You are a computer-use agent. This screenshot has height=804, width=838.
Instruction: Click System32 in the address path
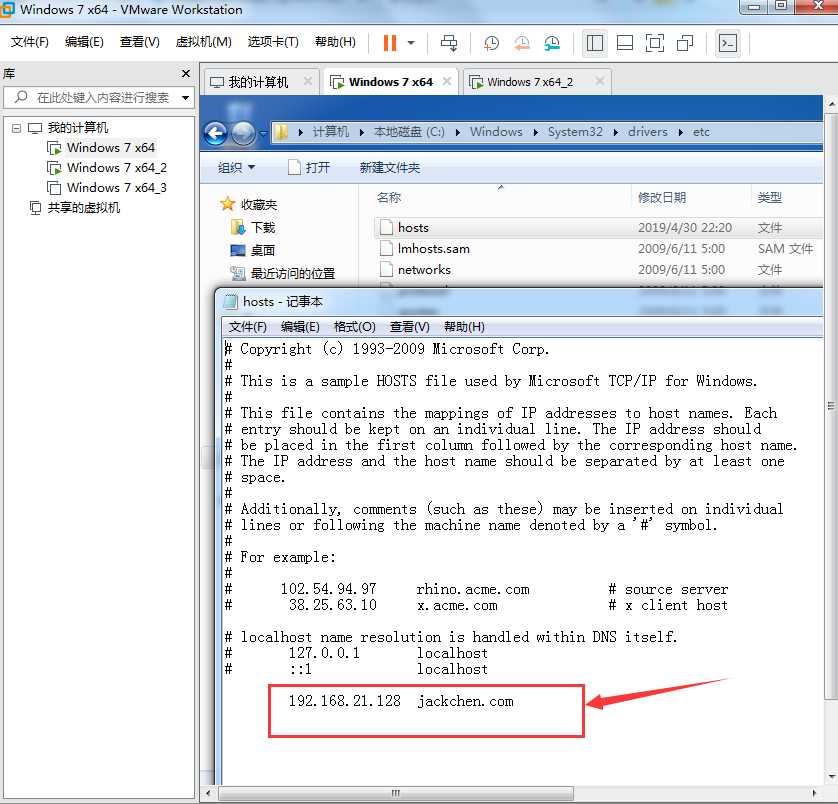point(575,132)
